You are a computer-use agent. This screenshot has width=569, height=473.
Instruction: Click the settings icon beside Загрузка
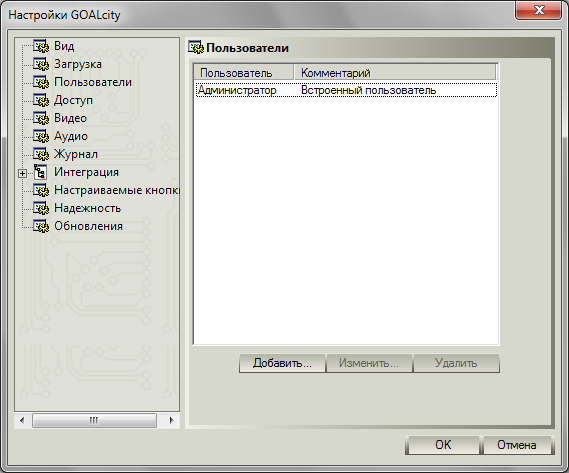[41, 64]
